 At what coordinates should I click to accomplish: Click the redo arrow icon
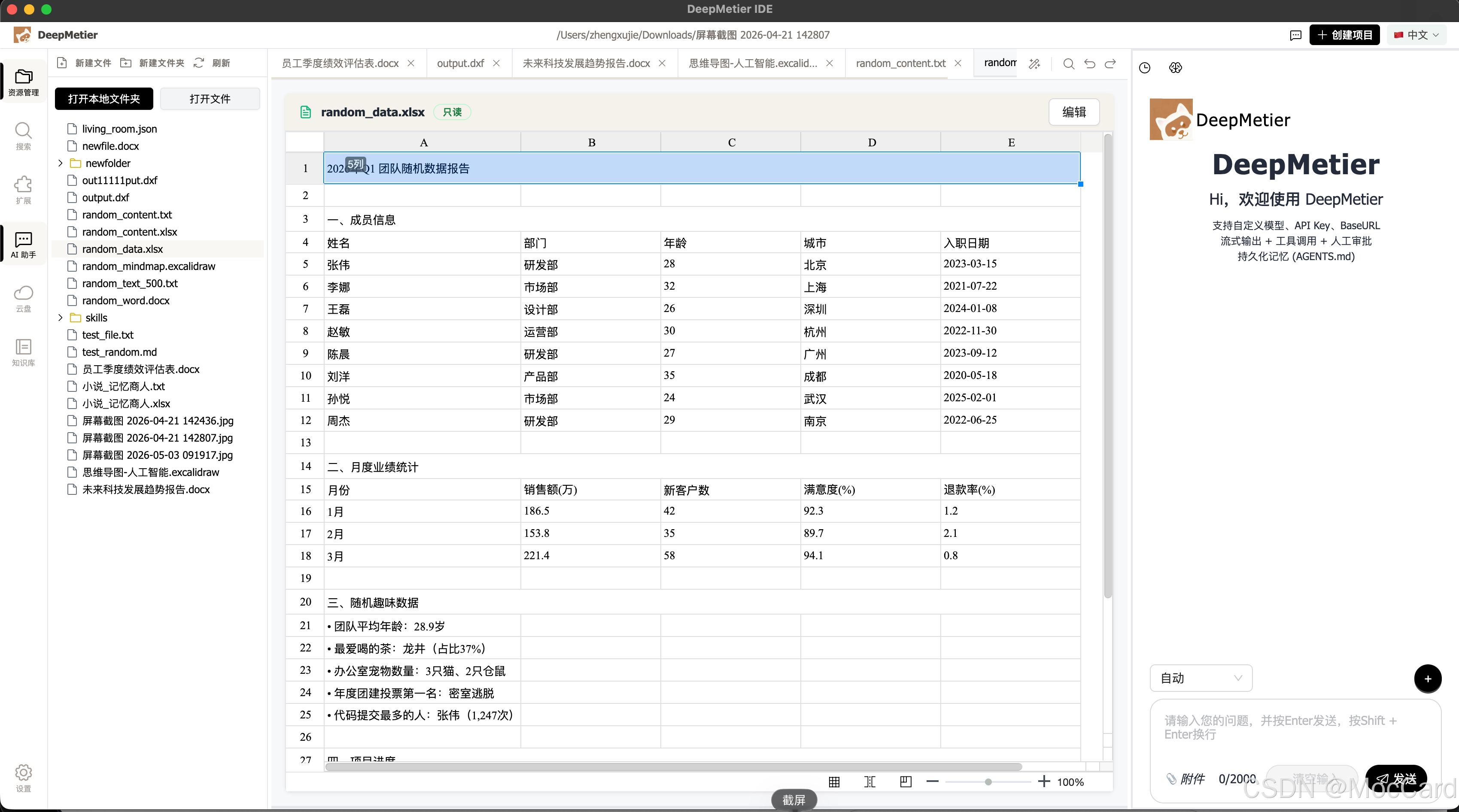pos(1111,64)
